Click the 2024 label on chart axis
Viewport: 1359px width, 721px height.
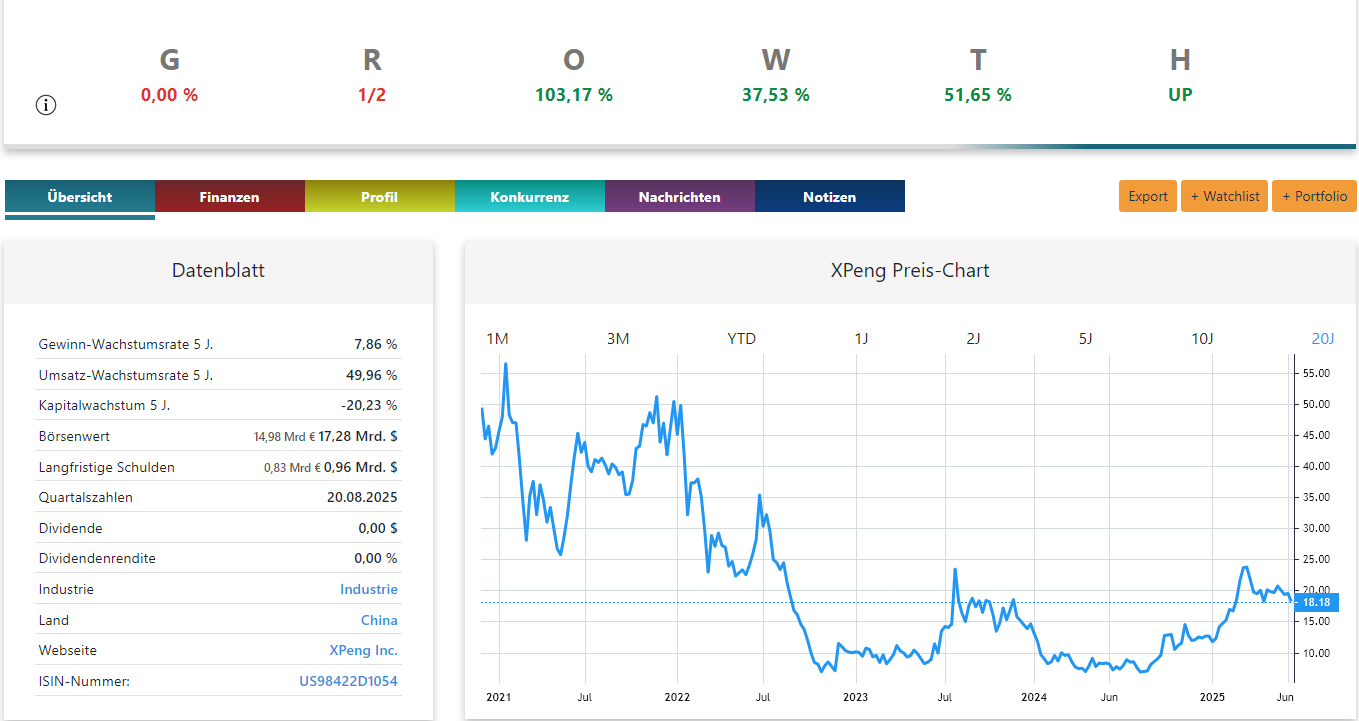click(x=1034, y=696)
